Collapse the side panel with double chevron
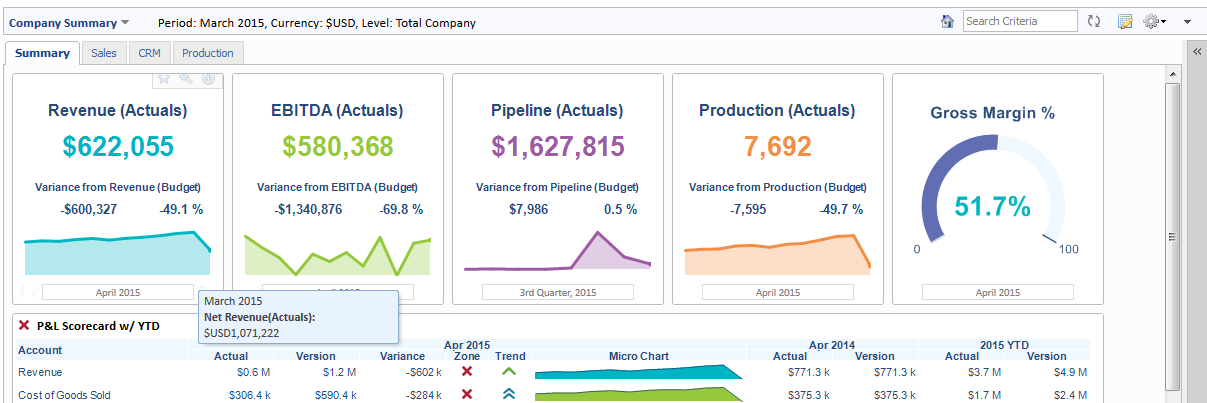The height and width of the screenshot is (403, 1207). tap(1196, 53)
